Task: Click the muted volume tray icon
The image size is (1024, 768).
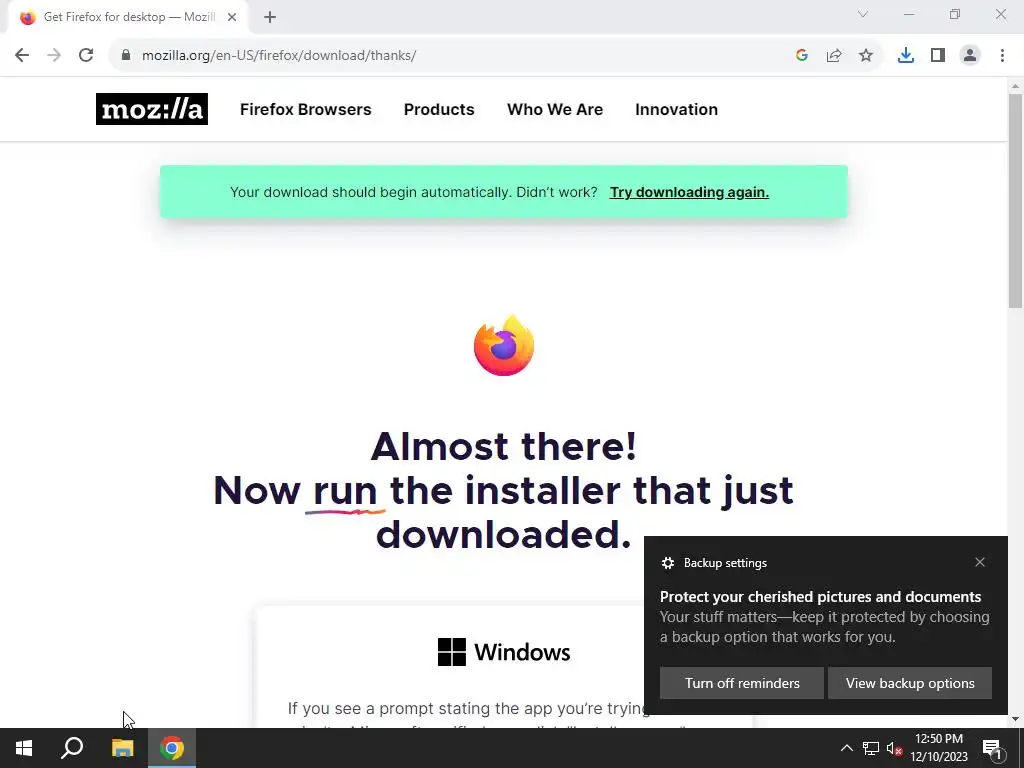Action: point(894,748)
